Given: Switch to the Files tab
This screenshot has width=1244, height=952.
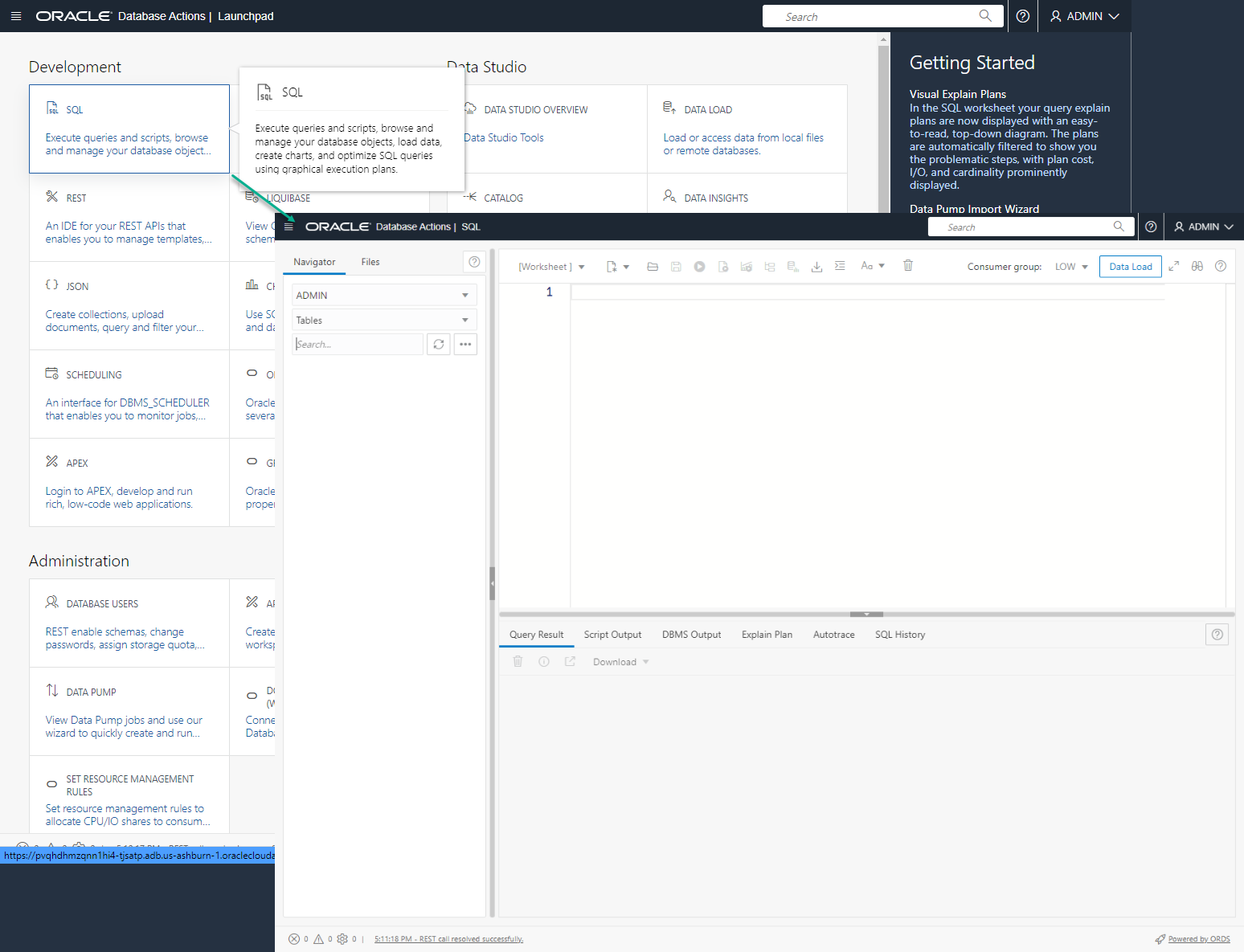Looking at the screenshot, I should pyautogui.click(x=370, y=262).
